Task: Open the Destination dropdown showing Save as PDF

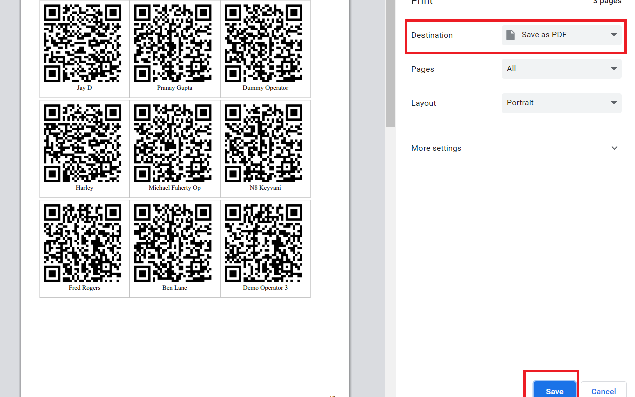Action: click(x=561, y=35)
